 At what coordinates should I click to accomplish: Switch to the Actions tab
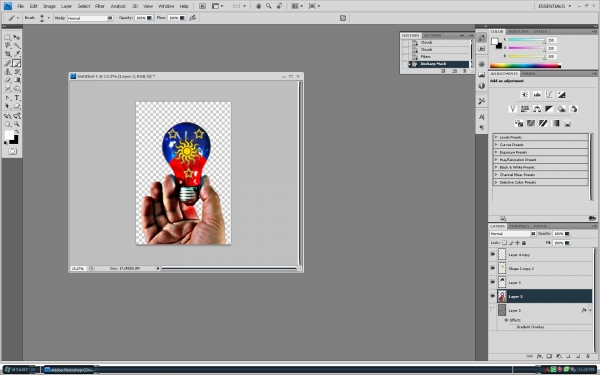tap(432, 35)
